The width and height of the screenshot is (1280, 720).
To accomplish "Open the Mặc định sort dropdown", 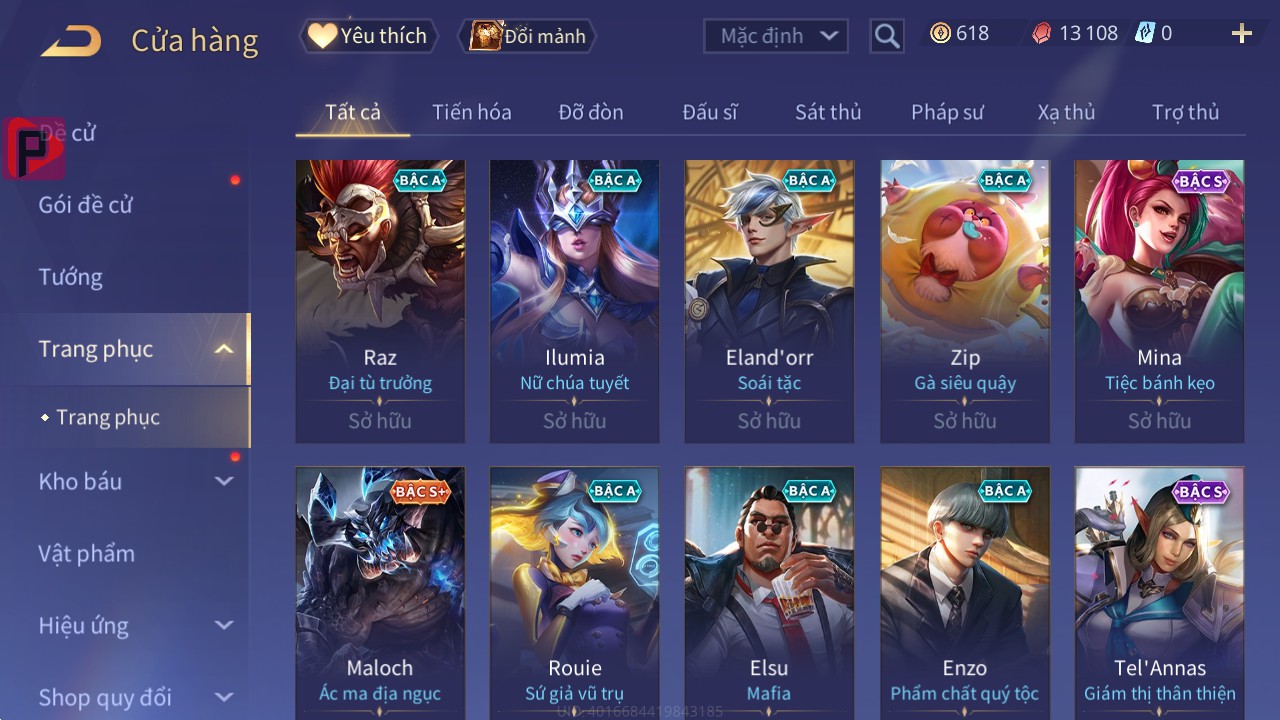I will [776, 36].
